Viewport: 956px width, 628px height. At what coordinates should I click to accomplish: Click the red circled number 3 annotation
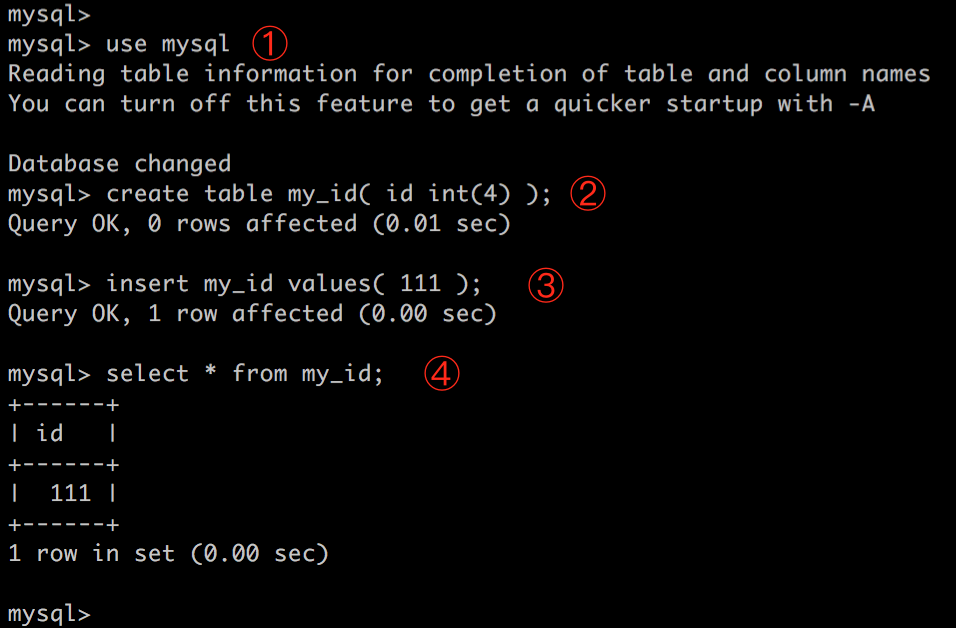546,284
